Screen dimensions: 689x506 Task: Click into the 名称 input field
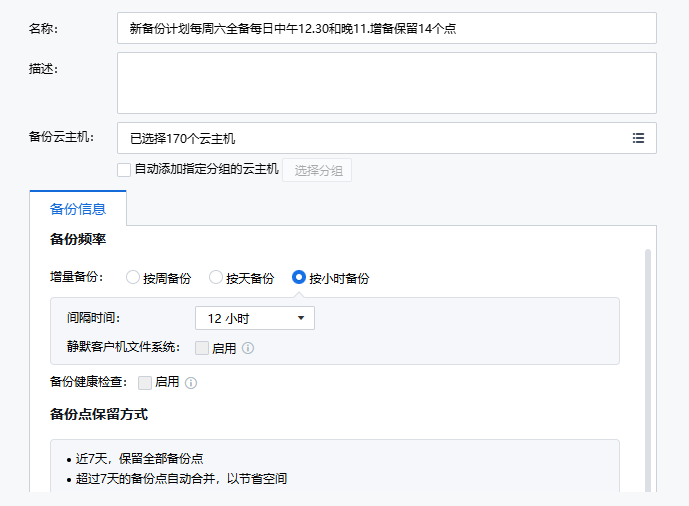click(386, 28)
